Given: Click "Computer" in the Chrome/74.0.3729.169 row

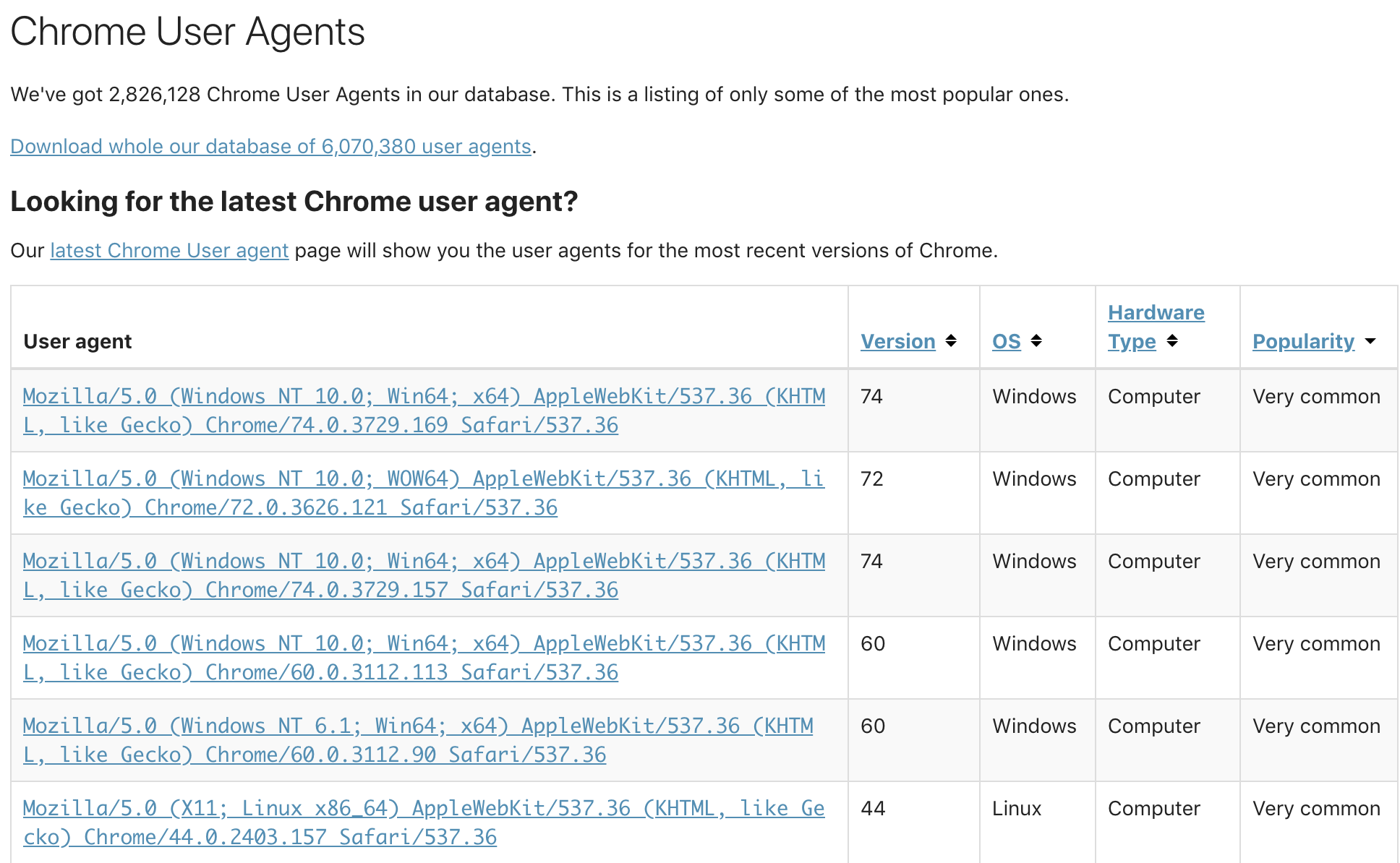Looking at the screenshot, I should (x=1154, y=397).
